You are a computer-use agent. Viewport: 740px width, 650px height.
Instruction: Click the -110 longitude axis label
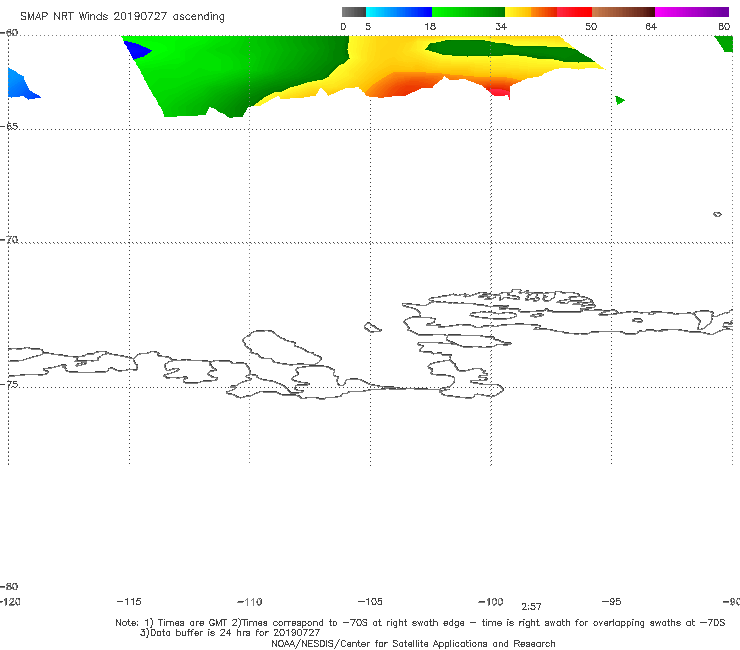(250, 602)
